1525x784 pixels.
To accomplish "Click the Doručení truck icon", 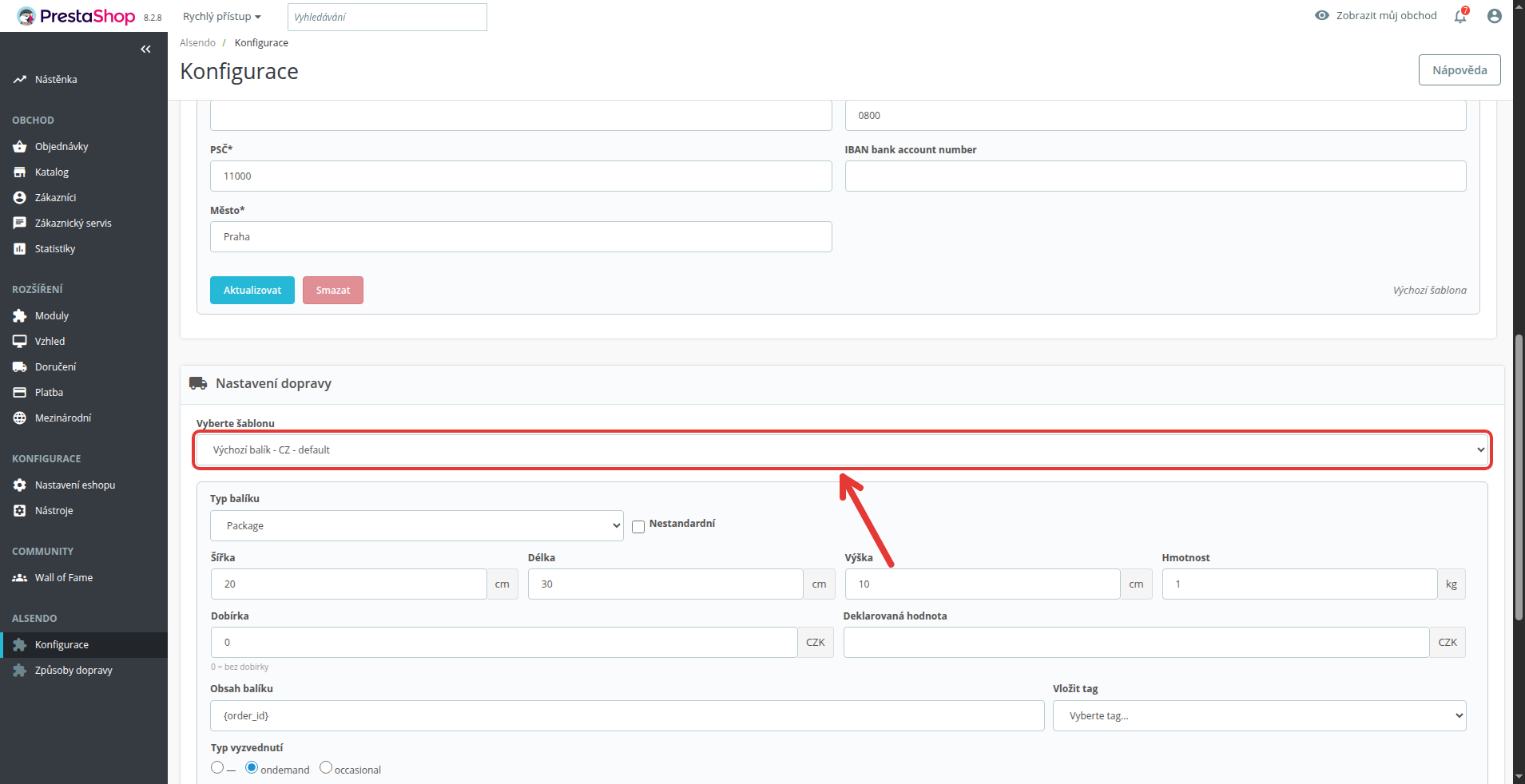I will coord(19,367).
